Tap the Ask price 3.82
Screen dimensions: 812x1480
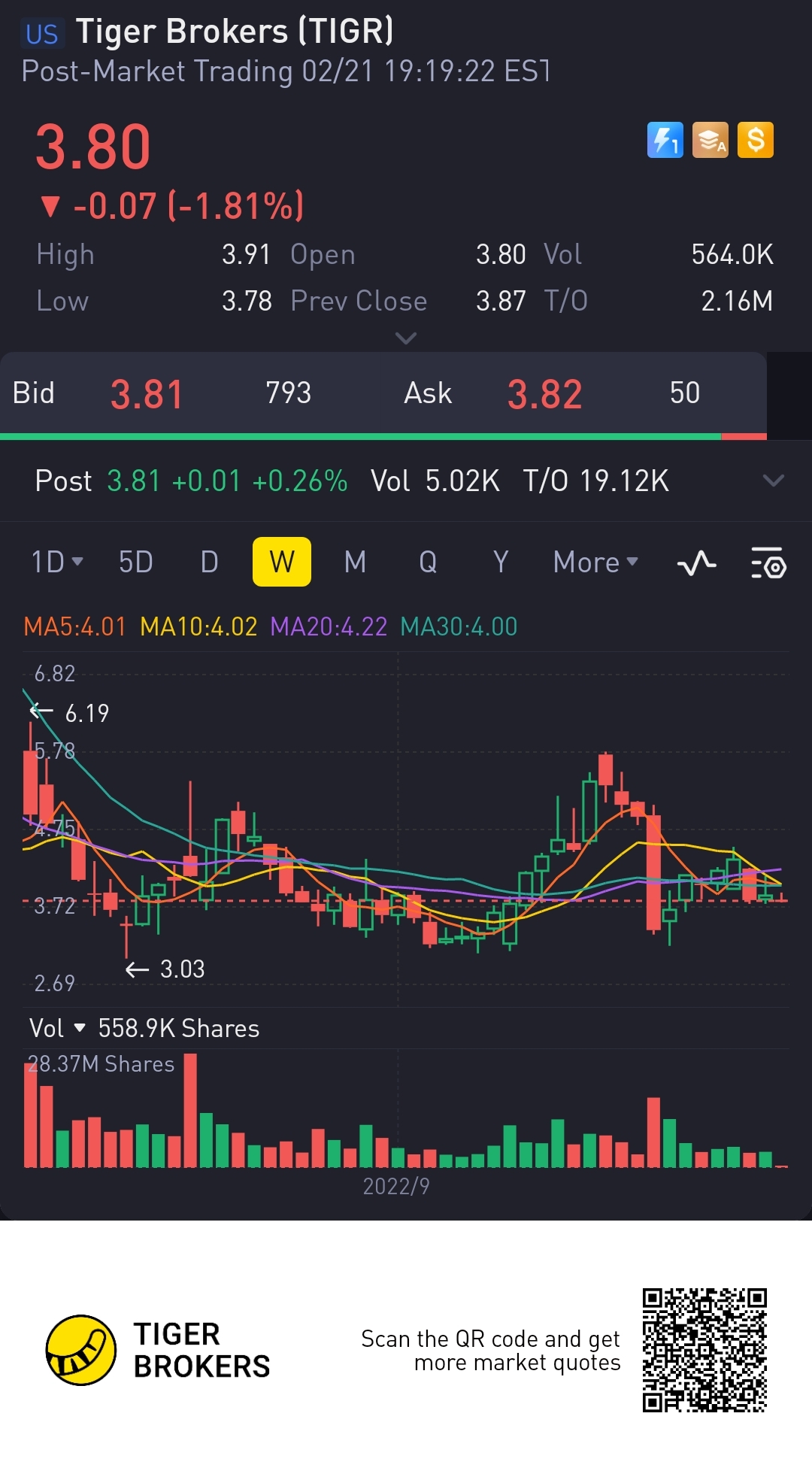tap(545, 394)
